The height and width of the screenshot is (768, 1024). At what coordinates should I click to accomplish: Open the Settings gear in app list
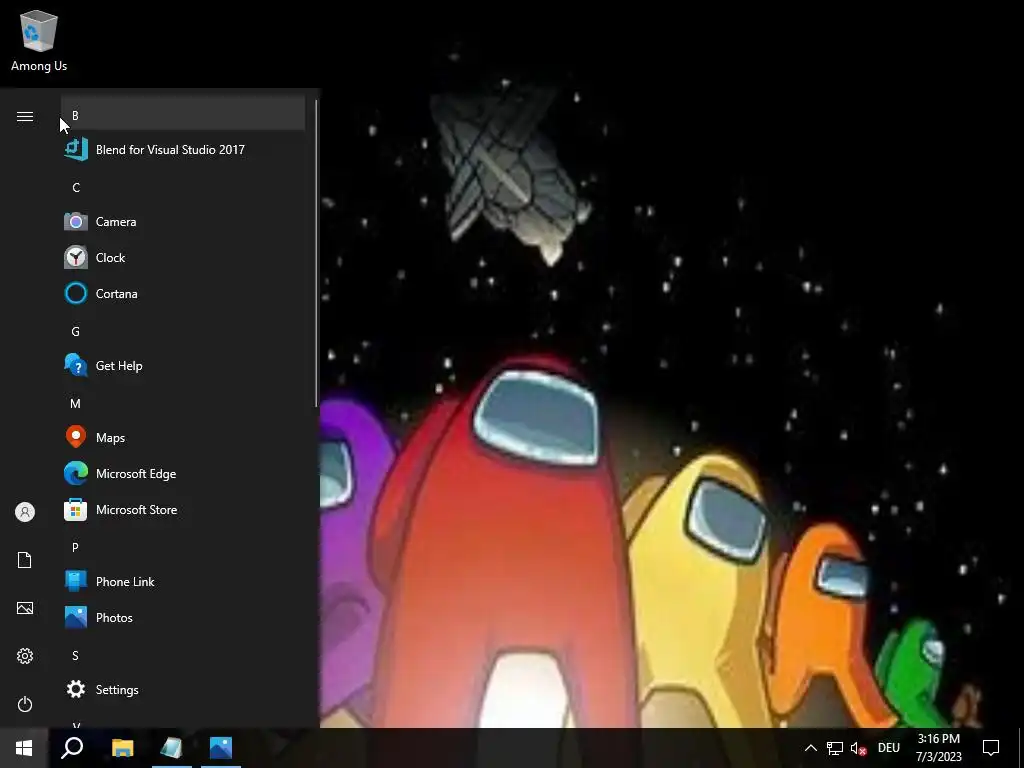(x=76, y=690)
